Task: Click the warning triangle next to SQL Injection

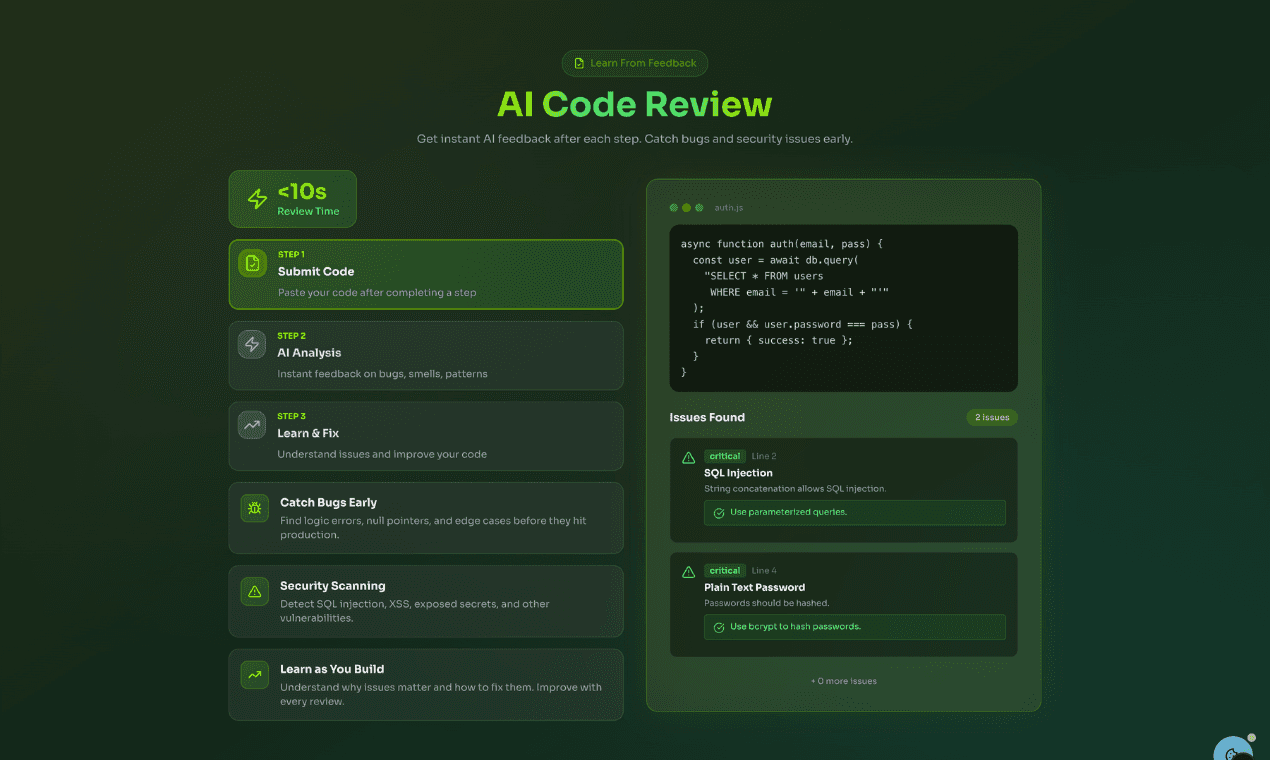Action: point(688,458)
